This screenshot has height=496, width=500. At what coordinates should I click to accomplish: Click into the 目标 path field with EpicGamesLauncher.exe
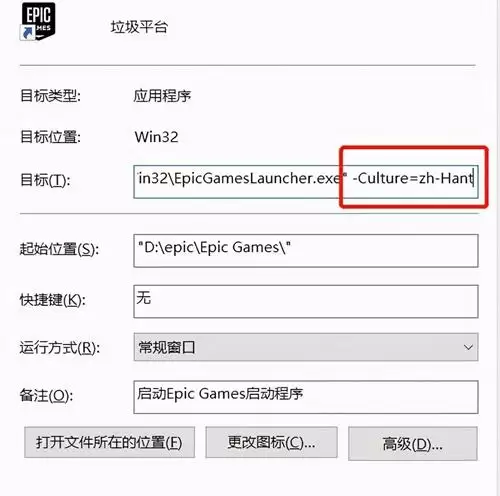coord(306,182)
